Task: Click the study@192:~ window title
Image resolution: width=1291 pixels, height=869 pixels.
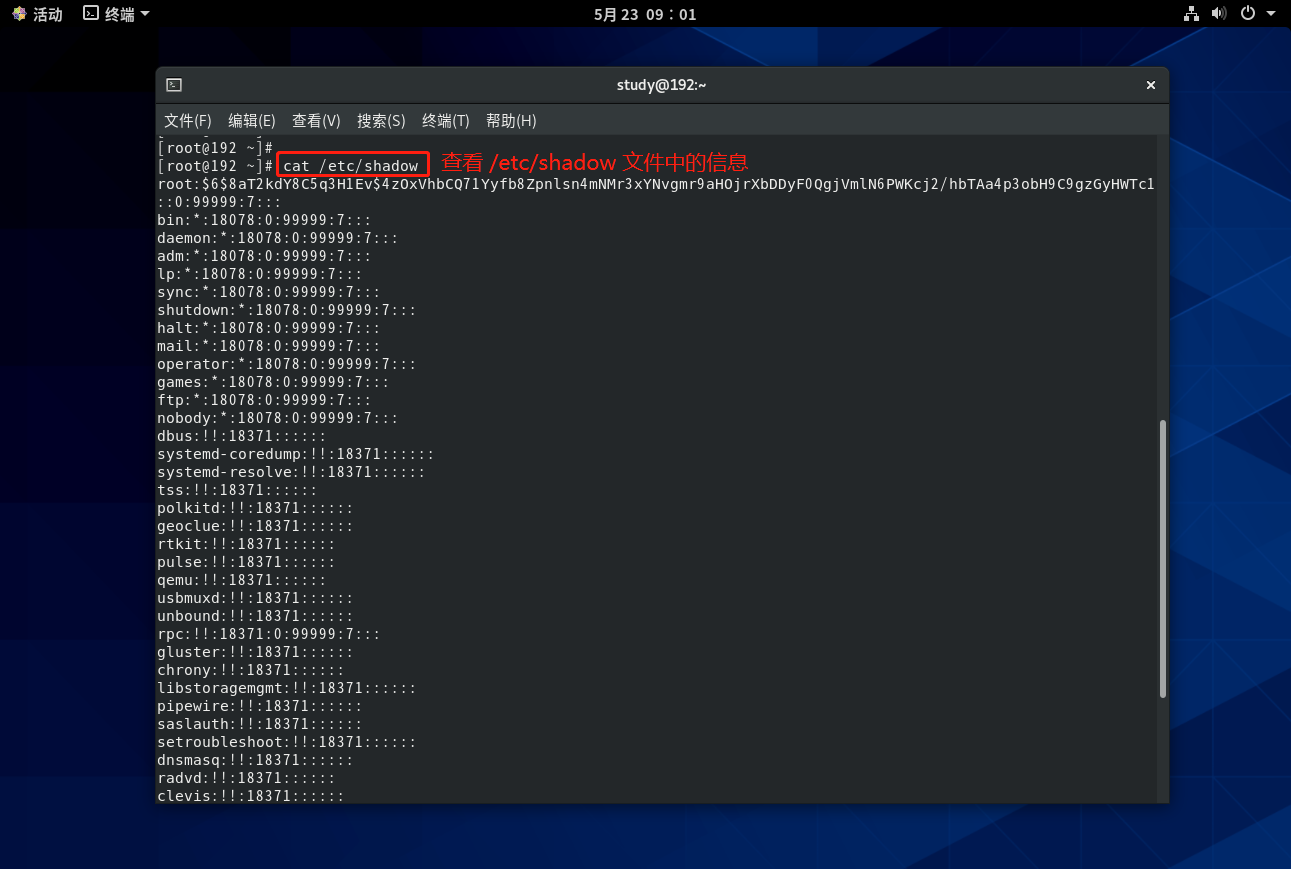Action: coord(661,85)
